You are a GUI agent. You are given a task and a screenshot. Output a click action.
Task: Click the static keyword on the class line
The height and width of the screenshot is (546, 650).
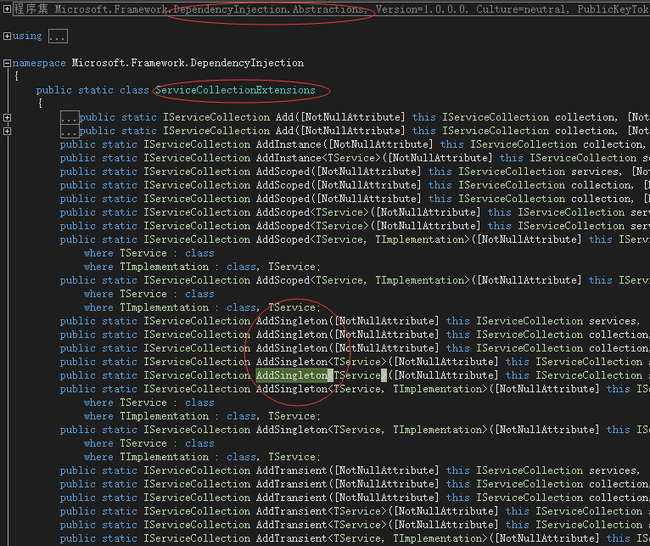(x=96, y=90)
